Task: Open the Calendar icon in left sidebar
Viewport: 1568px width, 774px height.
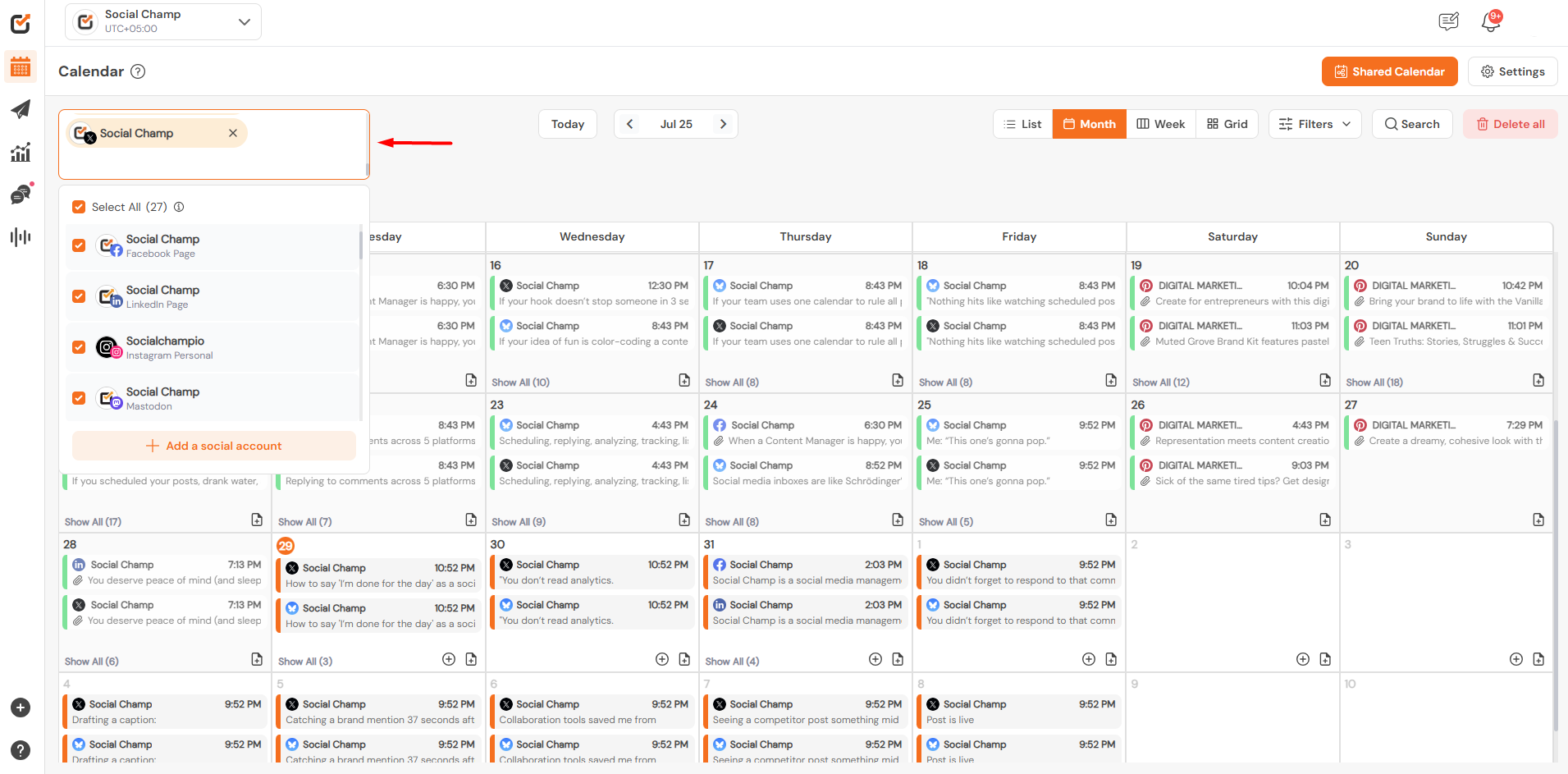Action: [21, 66]
